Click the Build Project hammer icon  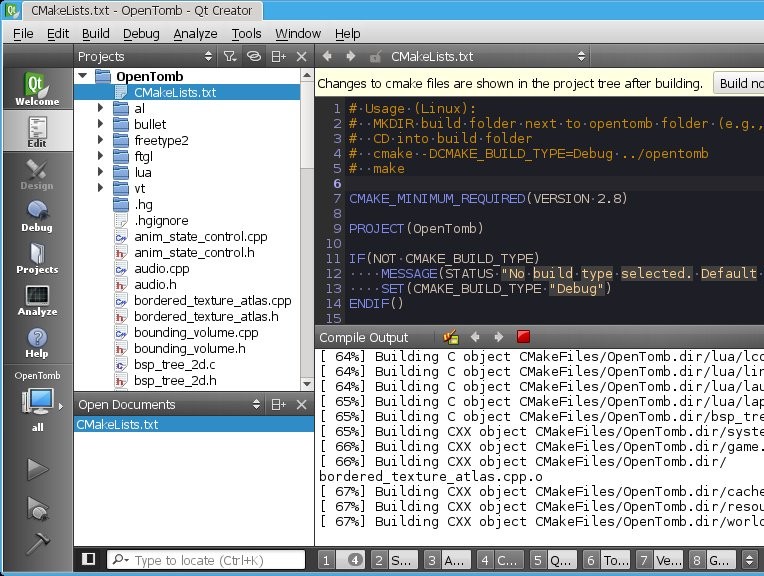[38, 543]
